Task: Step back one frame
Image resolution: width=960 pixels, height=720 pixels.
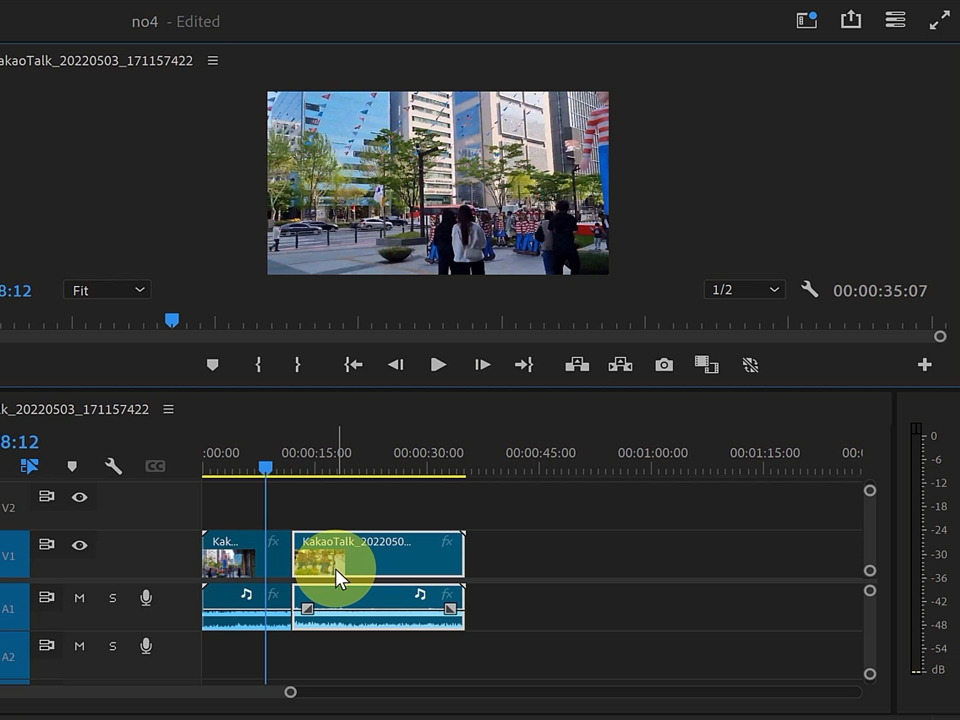Action: [396, 365]
